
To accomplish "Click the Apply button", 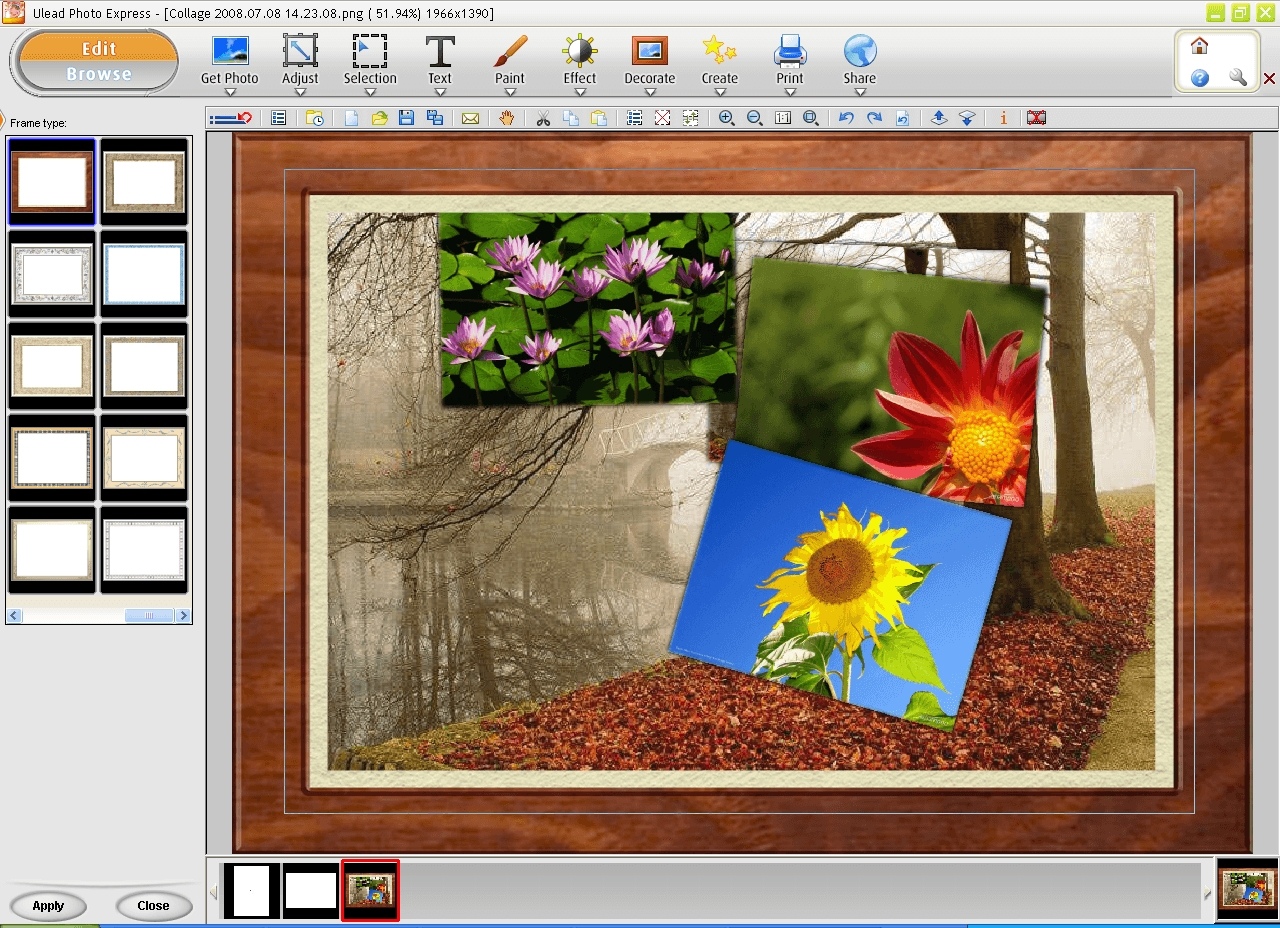I will point(48,906).
